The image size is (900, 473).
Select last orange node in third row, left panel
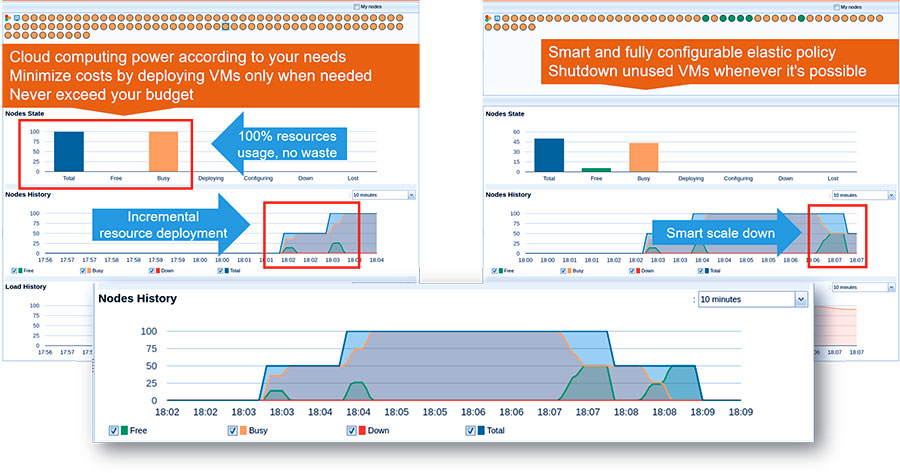click(x=86, y=35)
